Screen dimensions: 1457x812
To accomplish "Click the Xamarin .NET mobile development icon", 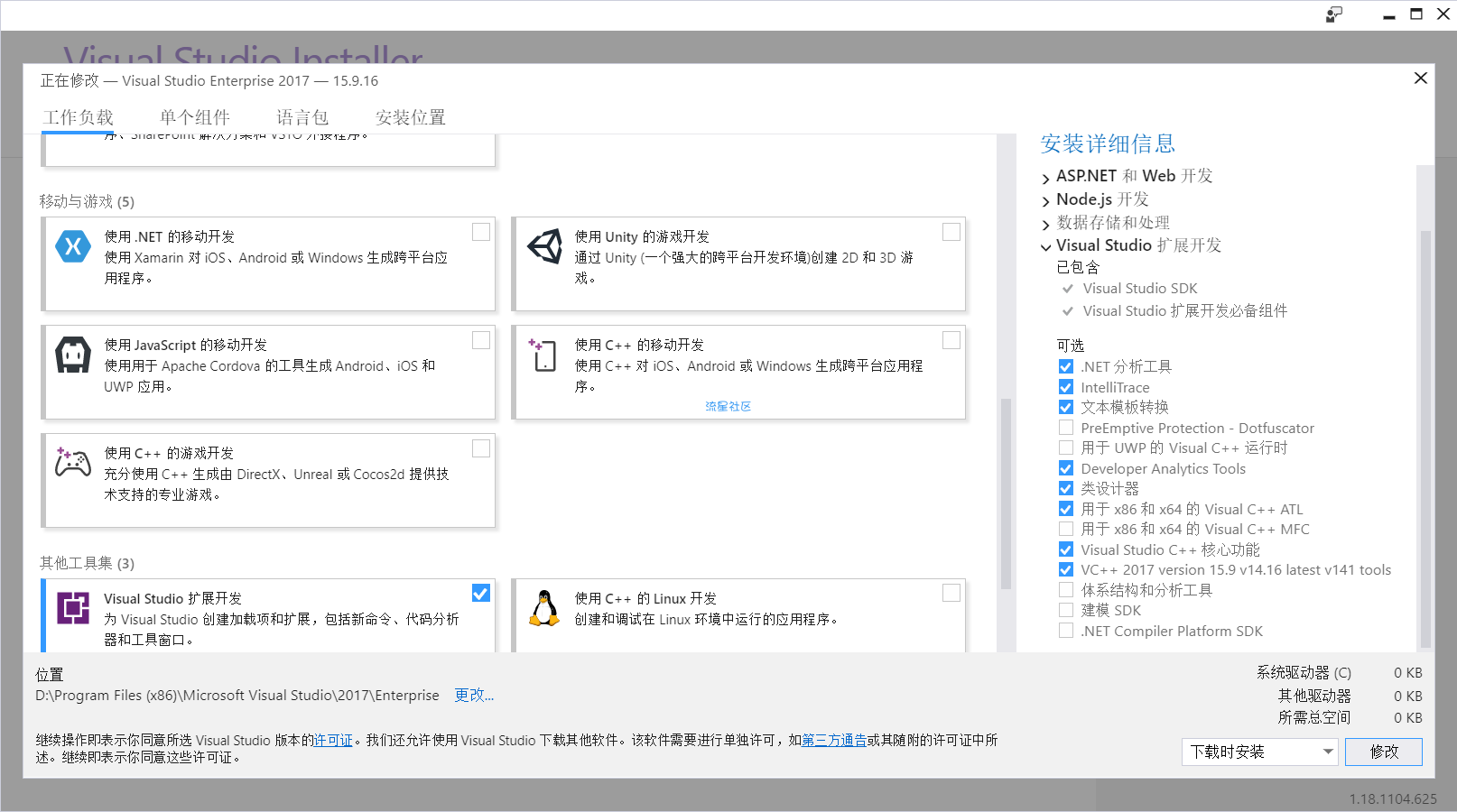I will click(73, 246).
